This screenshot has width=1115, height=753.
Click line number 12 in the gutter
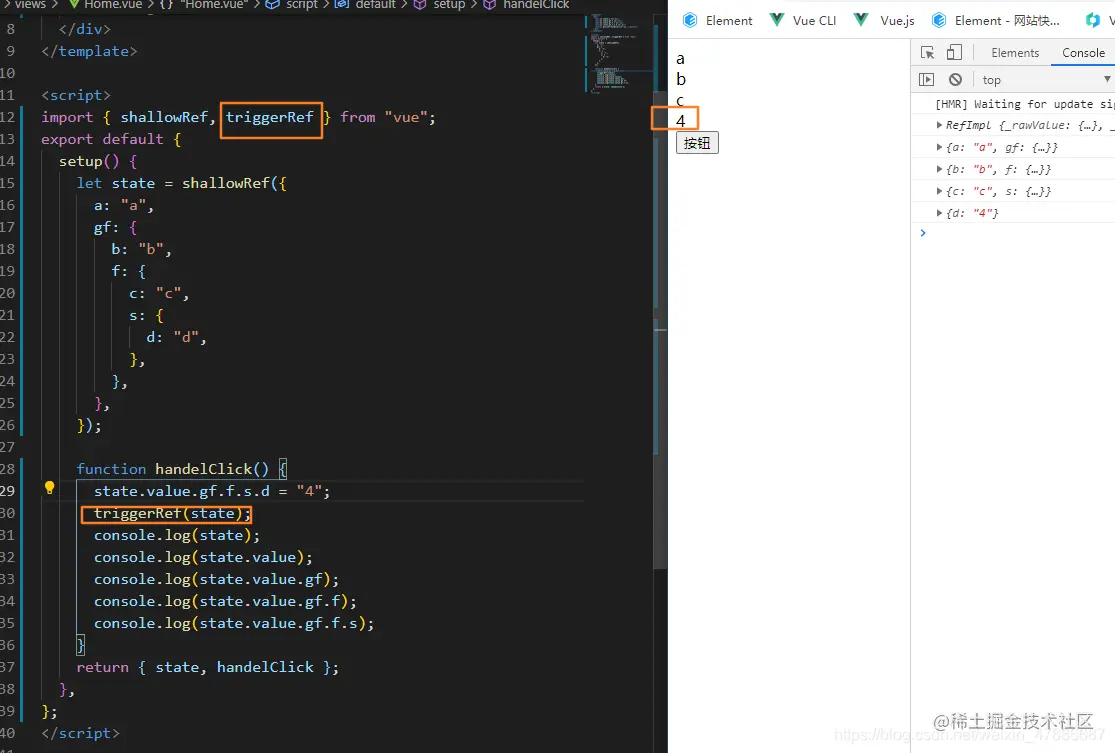click(7, 117)
